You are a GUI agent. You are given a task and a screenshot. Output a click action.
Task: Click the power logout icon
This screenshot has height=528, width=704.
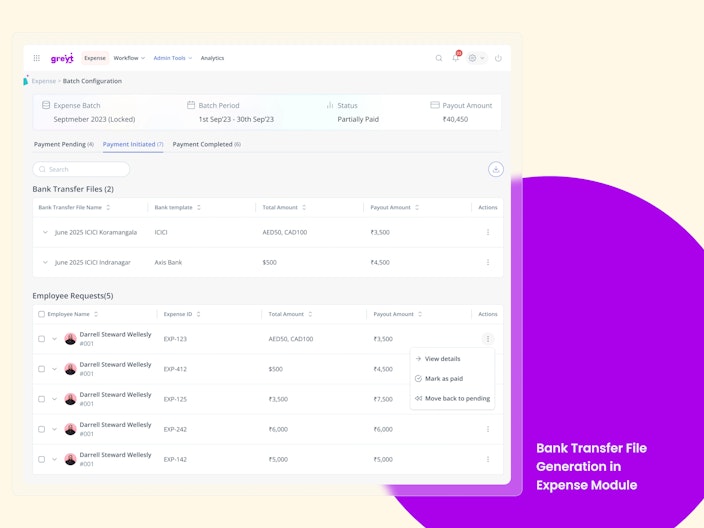[498, 58]
